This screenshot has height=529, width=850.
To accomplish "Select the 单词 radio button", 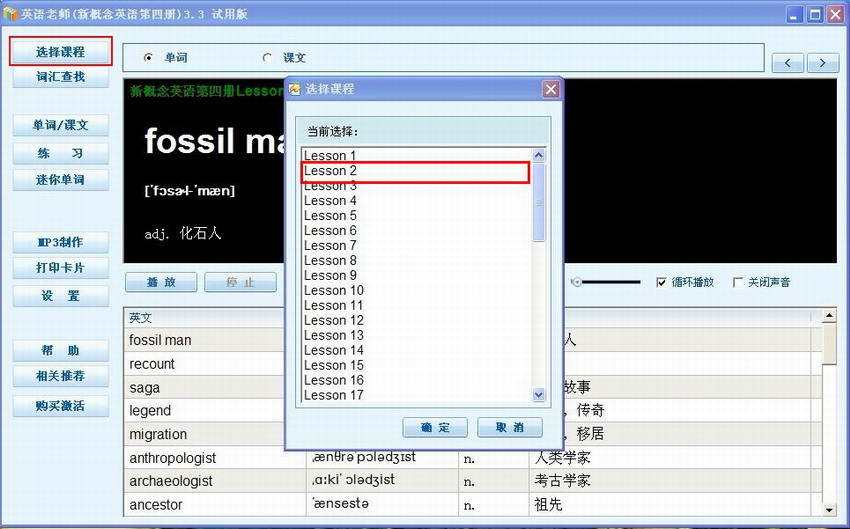I will (148, 57).
